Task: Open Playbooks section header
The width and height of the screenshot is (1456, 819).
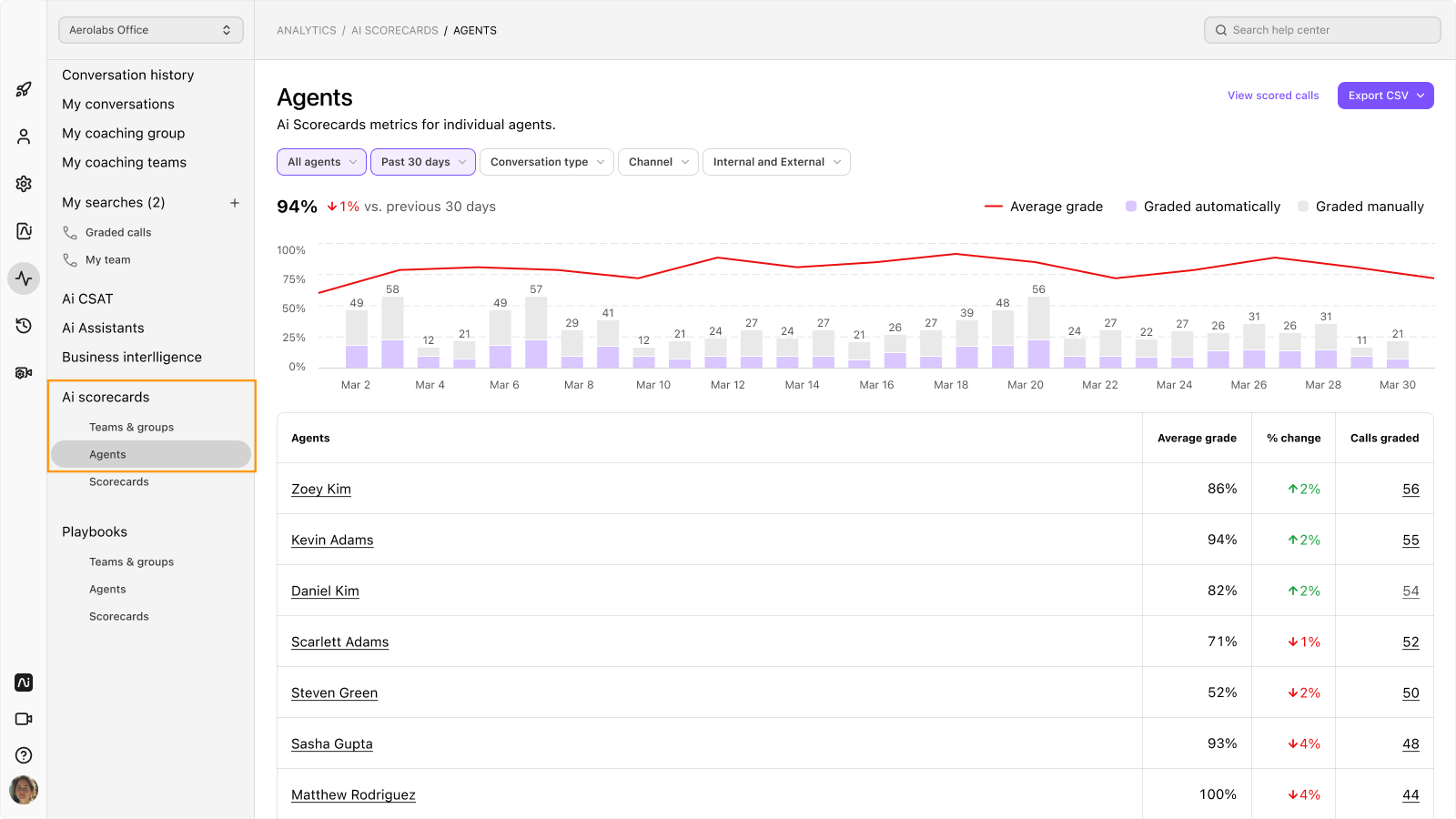Action: (x=95, y=532)
